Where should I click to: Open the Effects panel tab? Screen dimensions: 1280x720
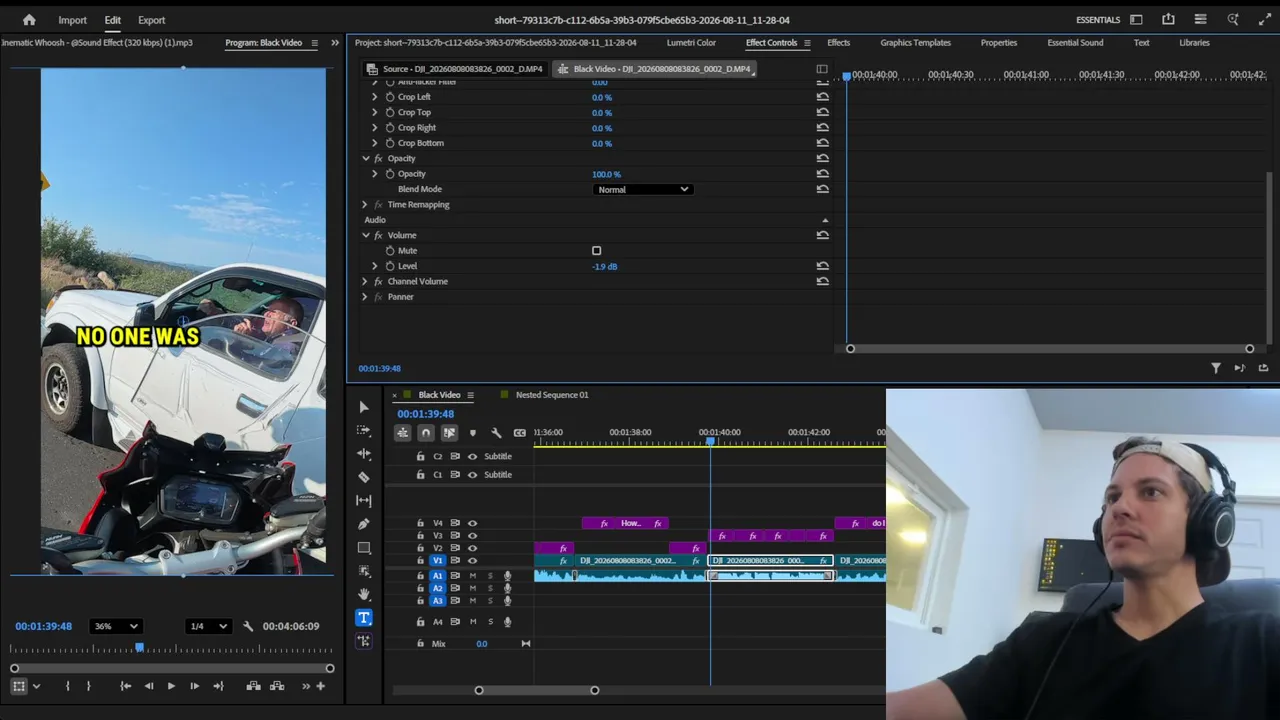point(838,43)
